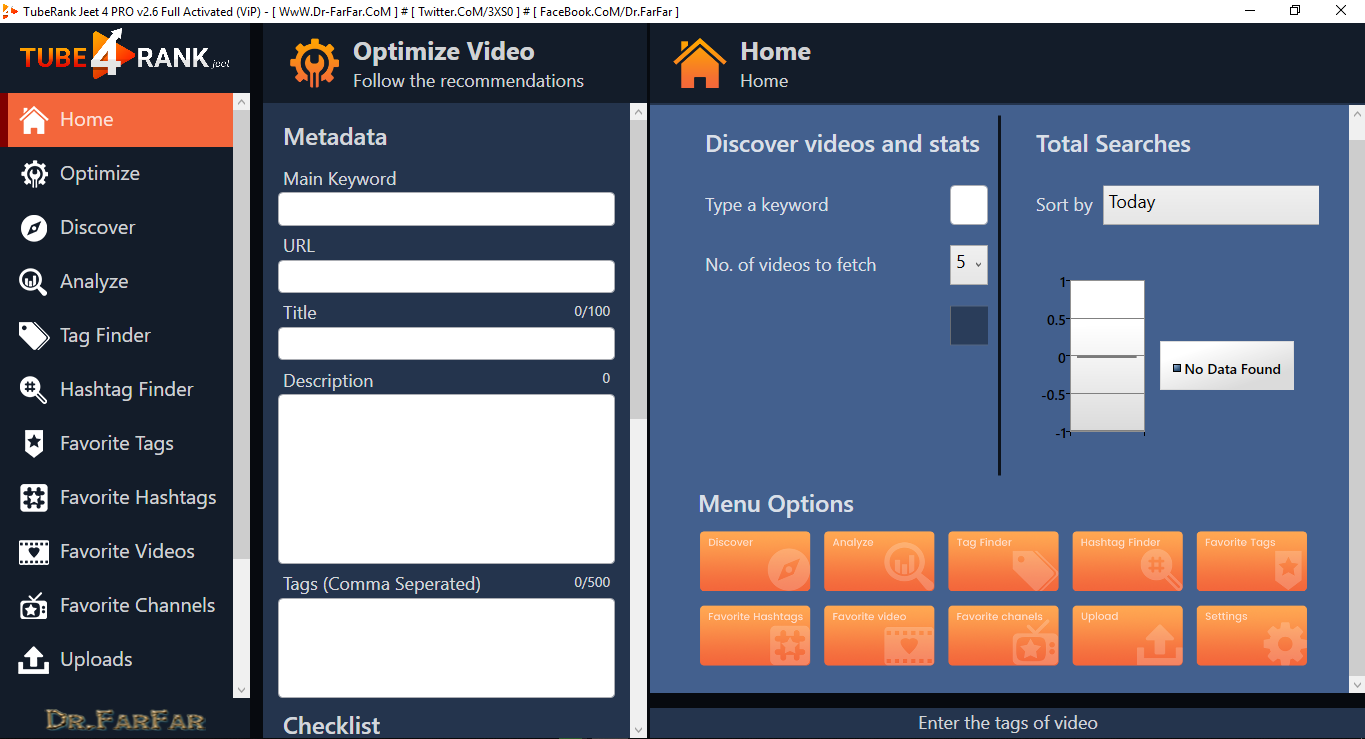This screenshot has width=1365, height=739.
Task: Click into the Description text area
Action: 446,479
